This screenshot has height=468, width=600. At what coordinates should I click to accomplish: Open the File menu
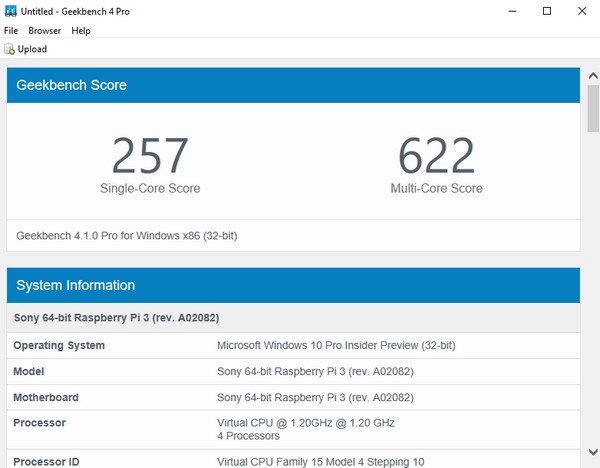(11, 31)
